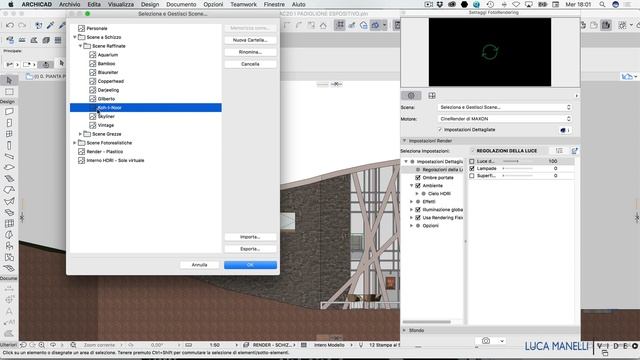Viewport: 640px width, 360px height.
Task: Open the Archivio menu
Action: (69, 4)
